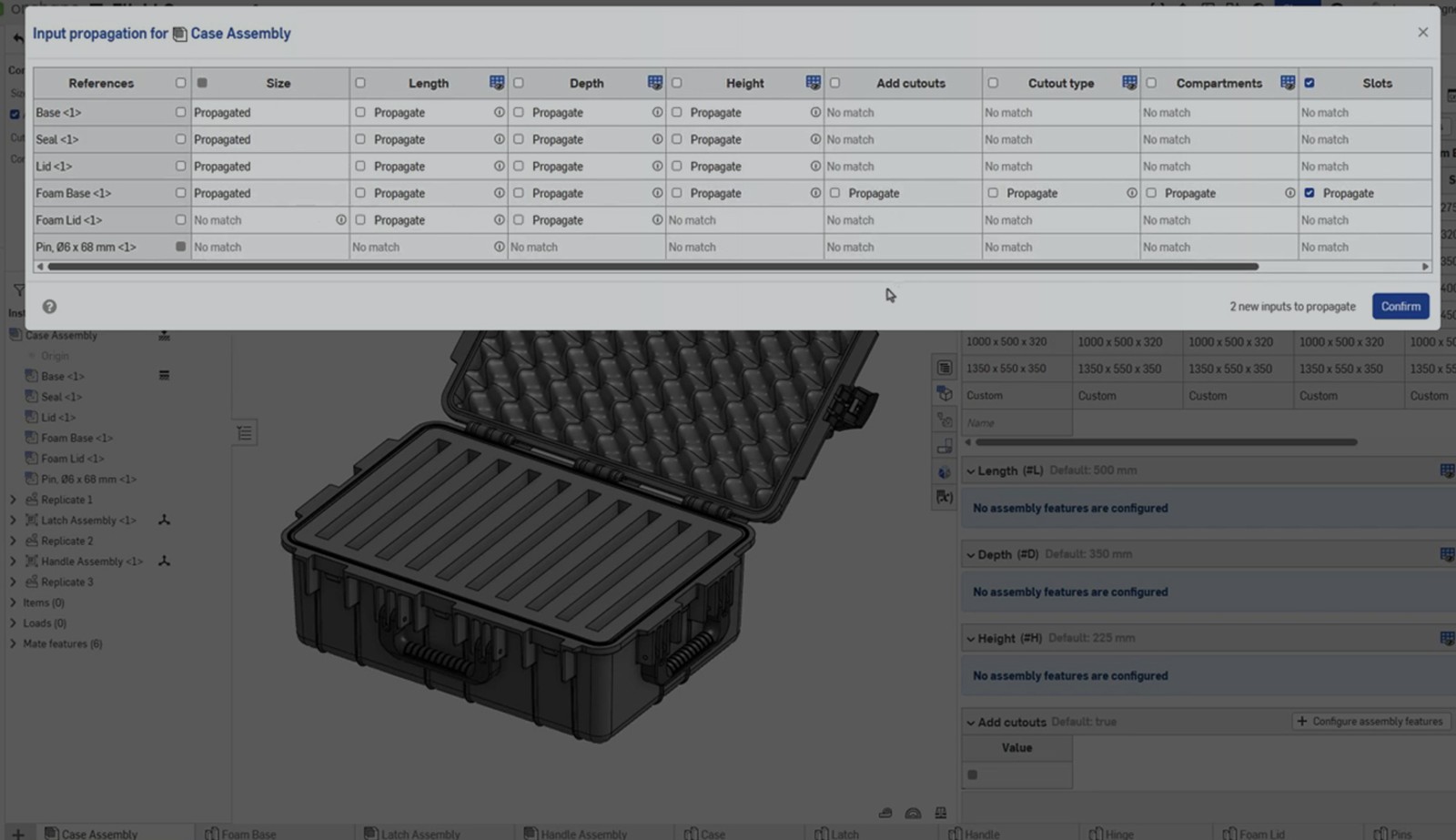The image size is (1456, 840).
Task: Check the Compartments column header checkbox
Action: pyautogui.click(x=1151, y=83)
